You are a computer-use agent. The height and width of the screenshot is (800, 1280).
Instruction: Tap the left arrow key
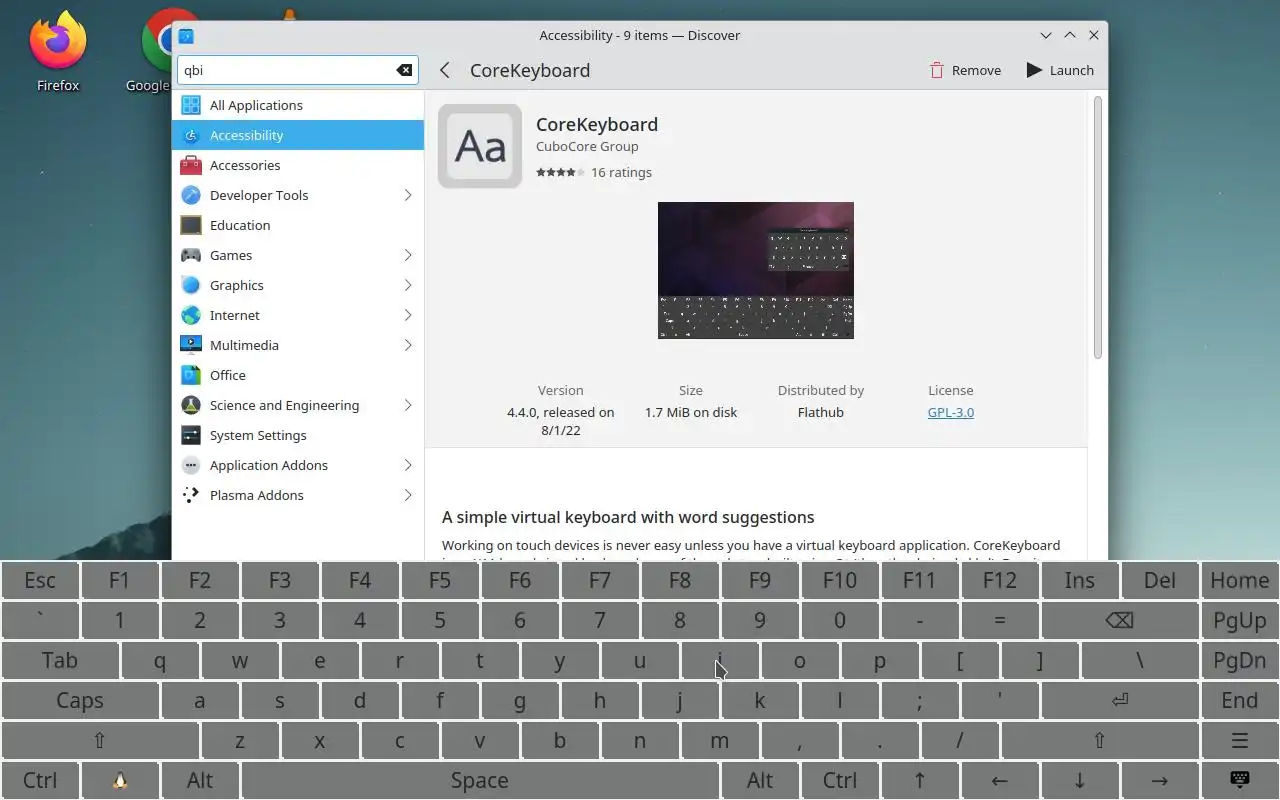(x=1000, y=781)
